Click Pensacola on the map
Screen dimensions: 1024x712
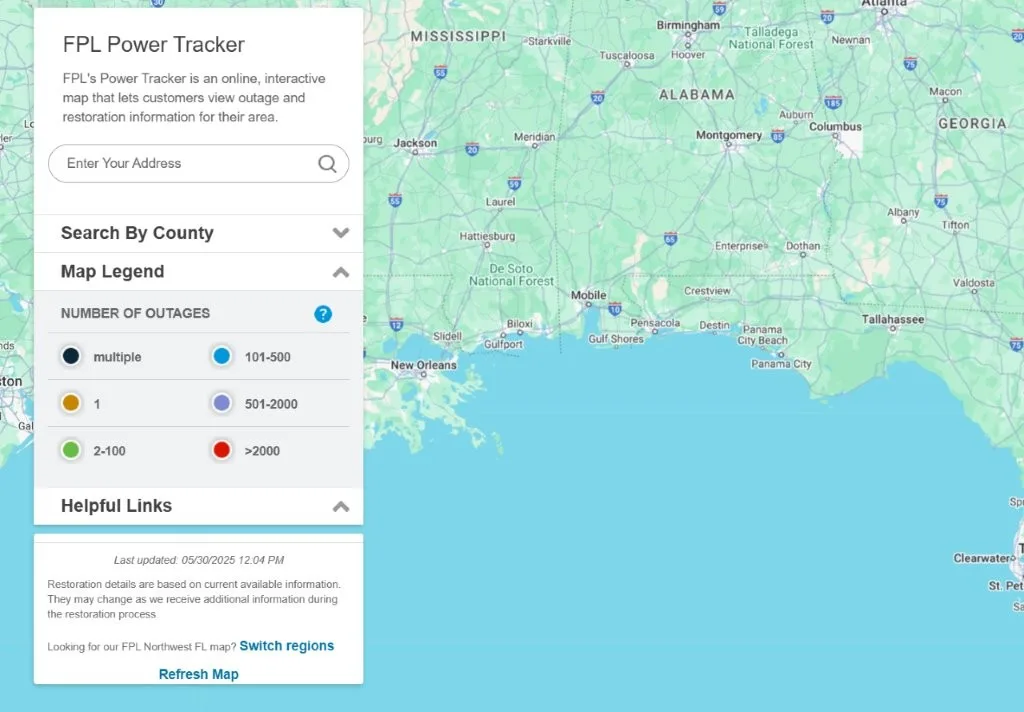pos(655,323)
